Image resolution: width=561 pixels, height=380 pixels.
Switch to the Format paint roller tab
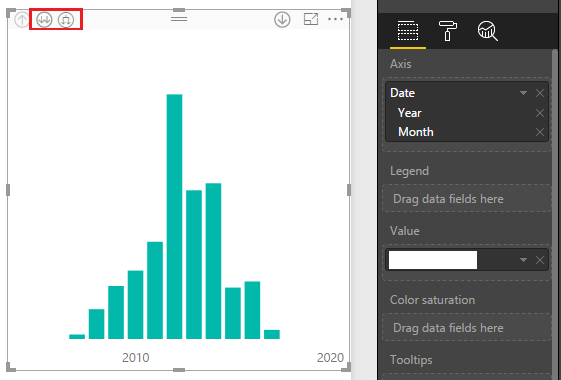[x=448, y=31]
